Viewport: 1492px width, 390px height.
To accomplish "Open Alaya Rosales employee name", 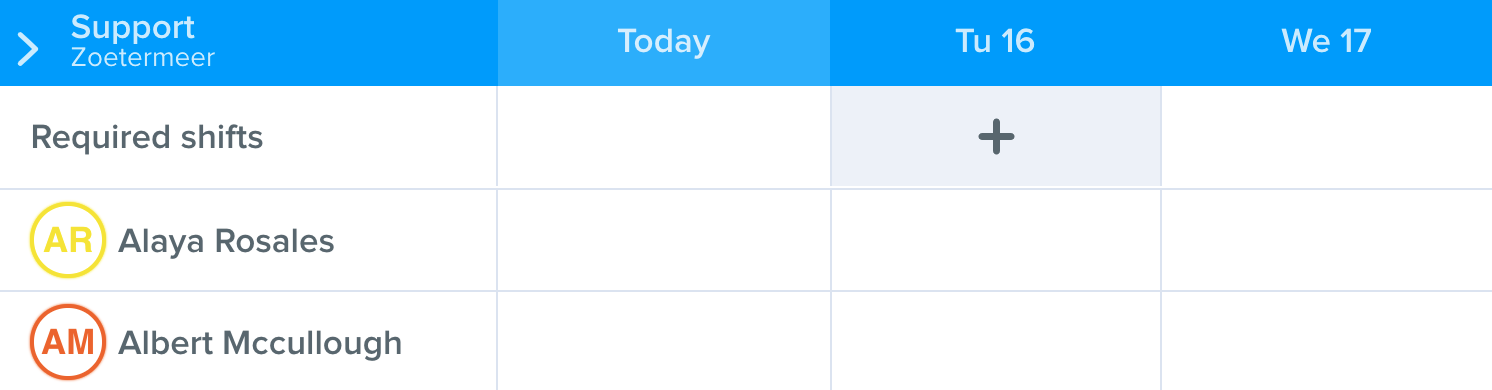I will pyautogui.click(x=226, y=241).
